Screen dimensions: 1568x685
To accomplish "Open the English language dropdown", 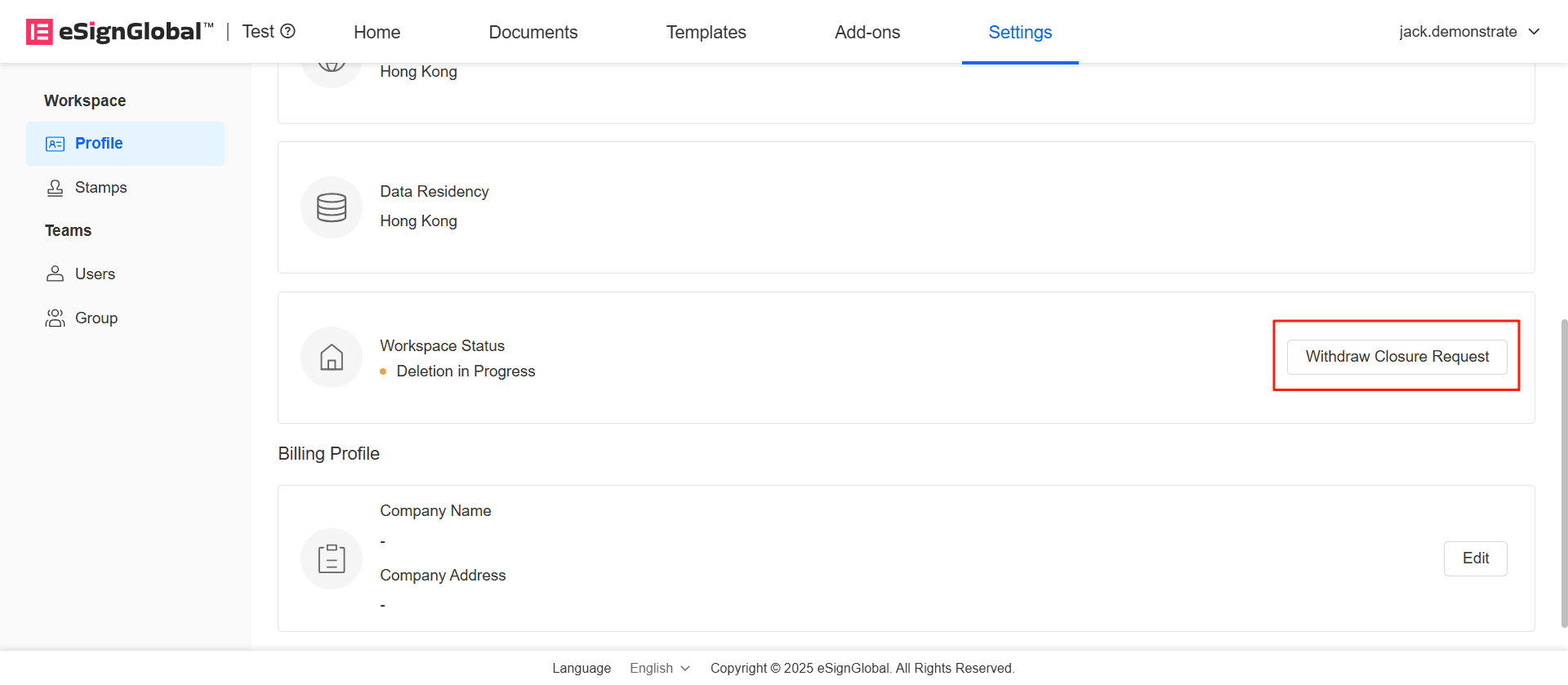I will tap(659, 668).
